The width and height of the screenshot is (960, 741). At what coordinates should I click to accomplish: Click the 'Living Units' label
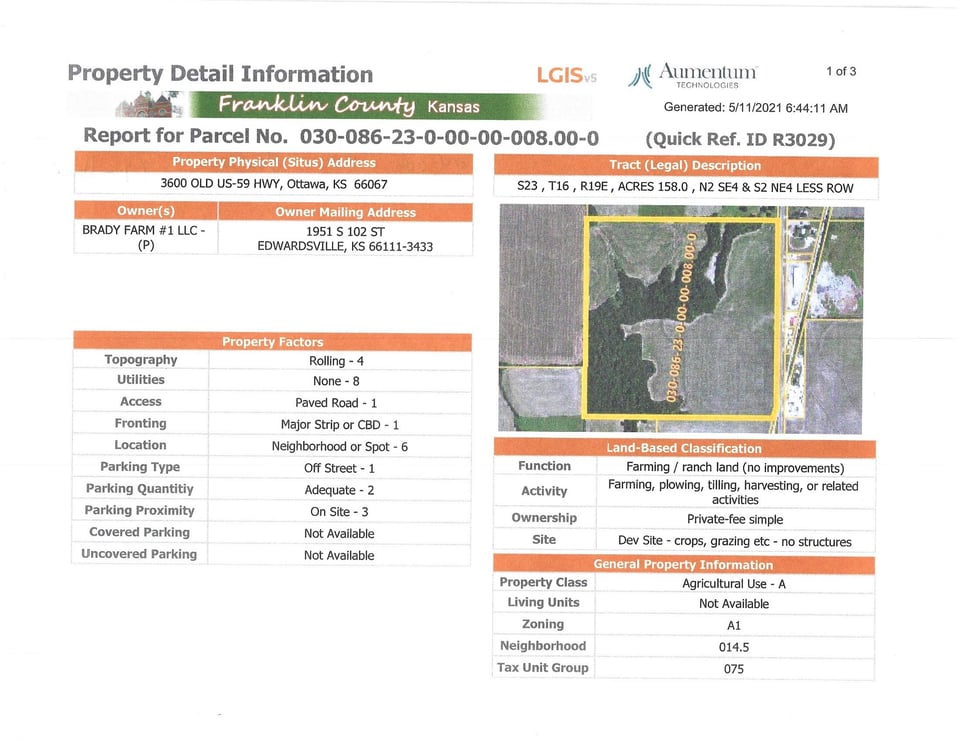[543, 603]
